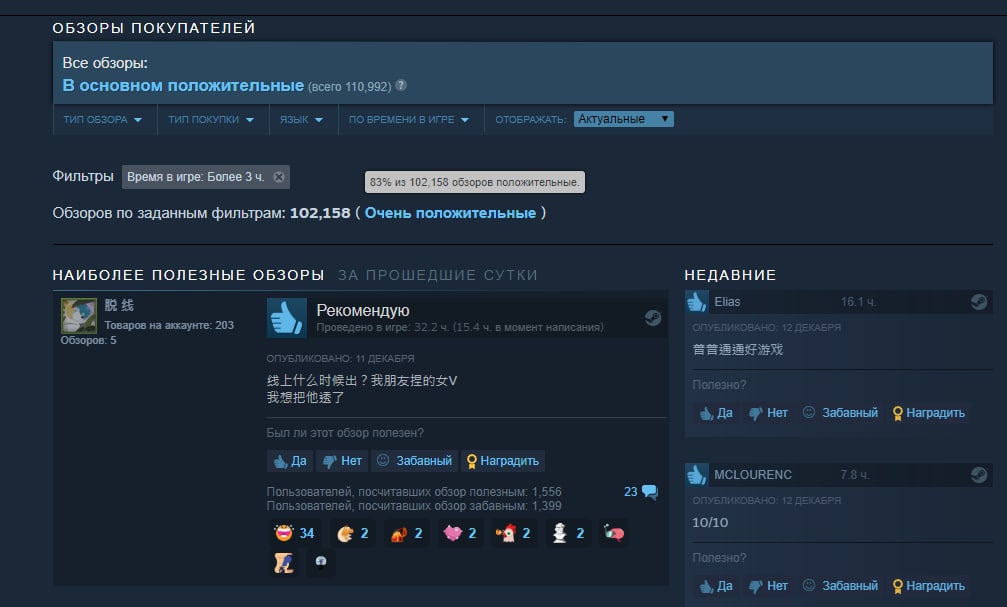Click the '7.8 ч.' playtime in the MCLOURENC review
Viewport: 1007px width, 607px height.
pos(854,475)
